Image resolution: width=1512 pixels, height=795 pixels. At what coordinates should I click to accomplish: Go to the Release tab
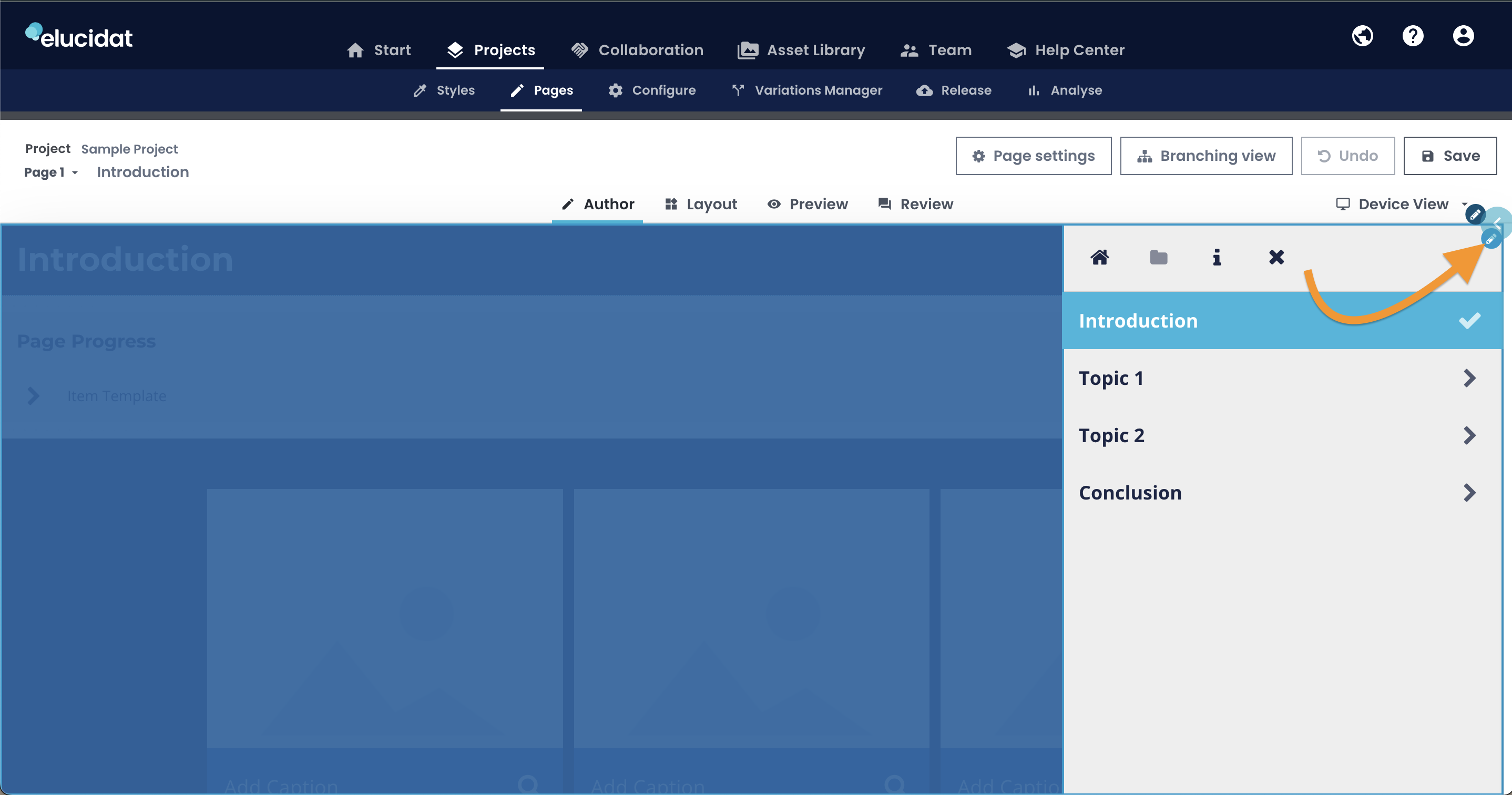coord(954,90)
